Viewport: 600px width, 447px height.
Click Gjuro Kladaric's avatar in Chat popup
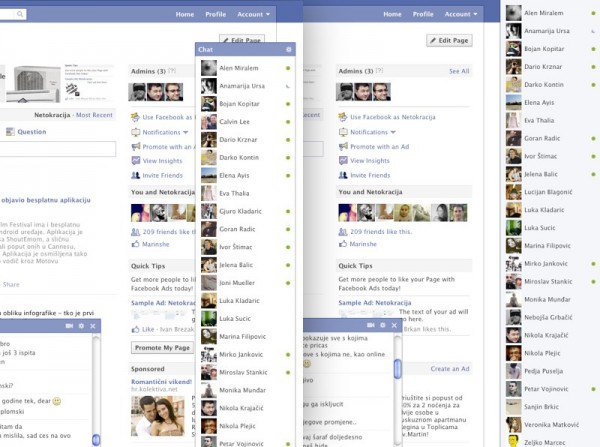[209, 211]
